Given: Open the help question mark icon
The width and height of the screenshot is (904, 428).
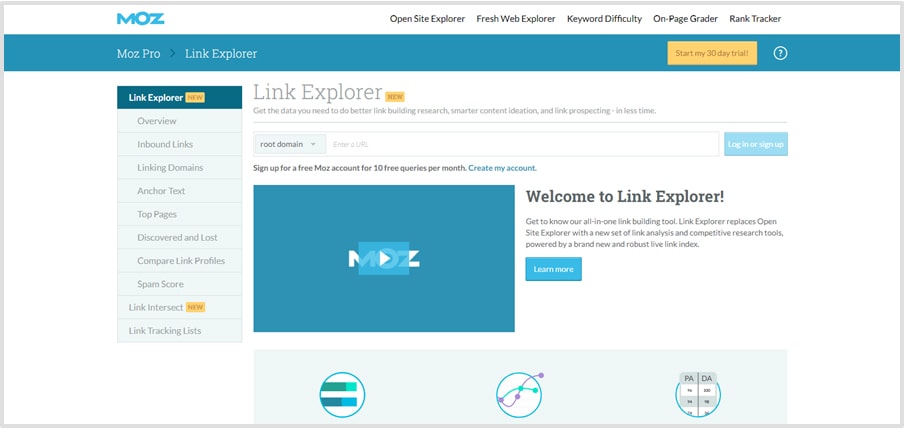Looking at the screenshot, I should click(x=780, y=54).
